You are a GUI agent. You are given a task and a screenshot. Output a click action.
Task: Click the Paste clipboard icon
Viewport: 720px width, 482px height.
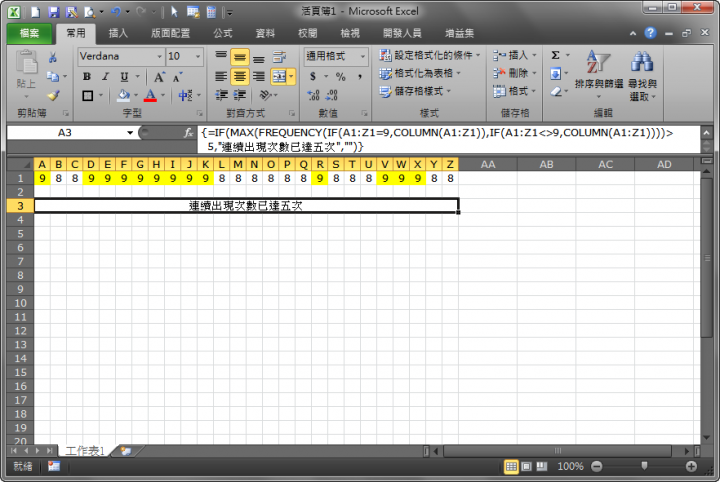[26, 62]
